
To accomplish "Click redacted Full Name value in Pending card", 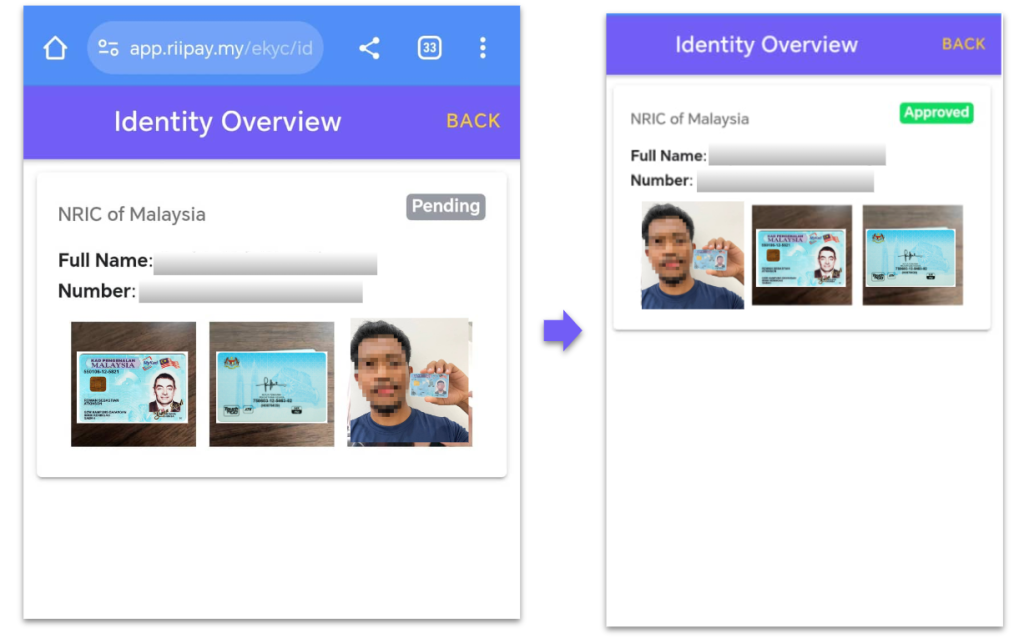I will tap(265, 263).
